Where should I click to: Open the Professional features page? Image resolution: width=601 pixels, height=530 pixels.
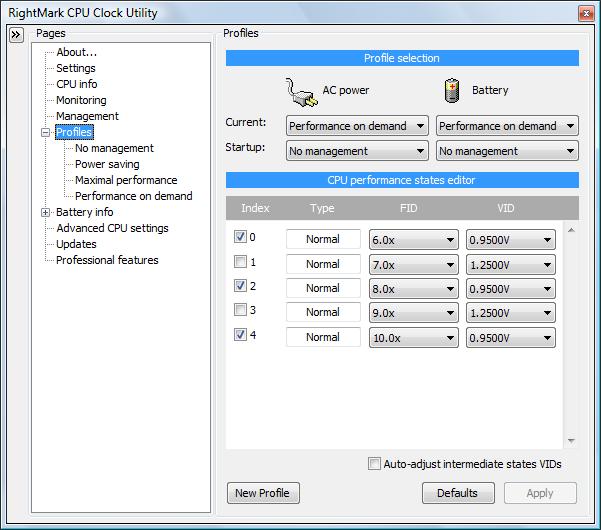coord(107,260)
